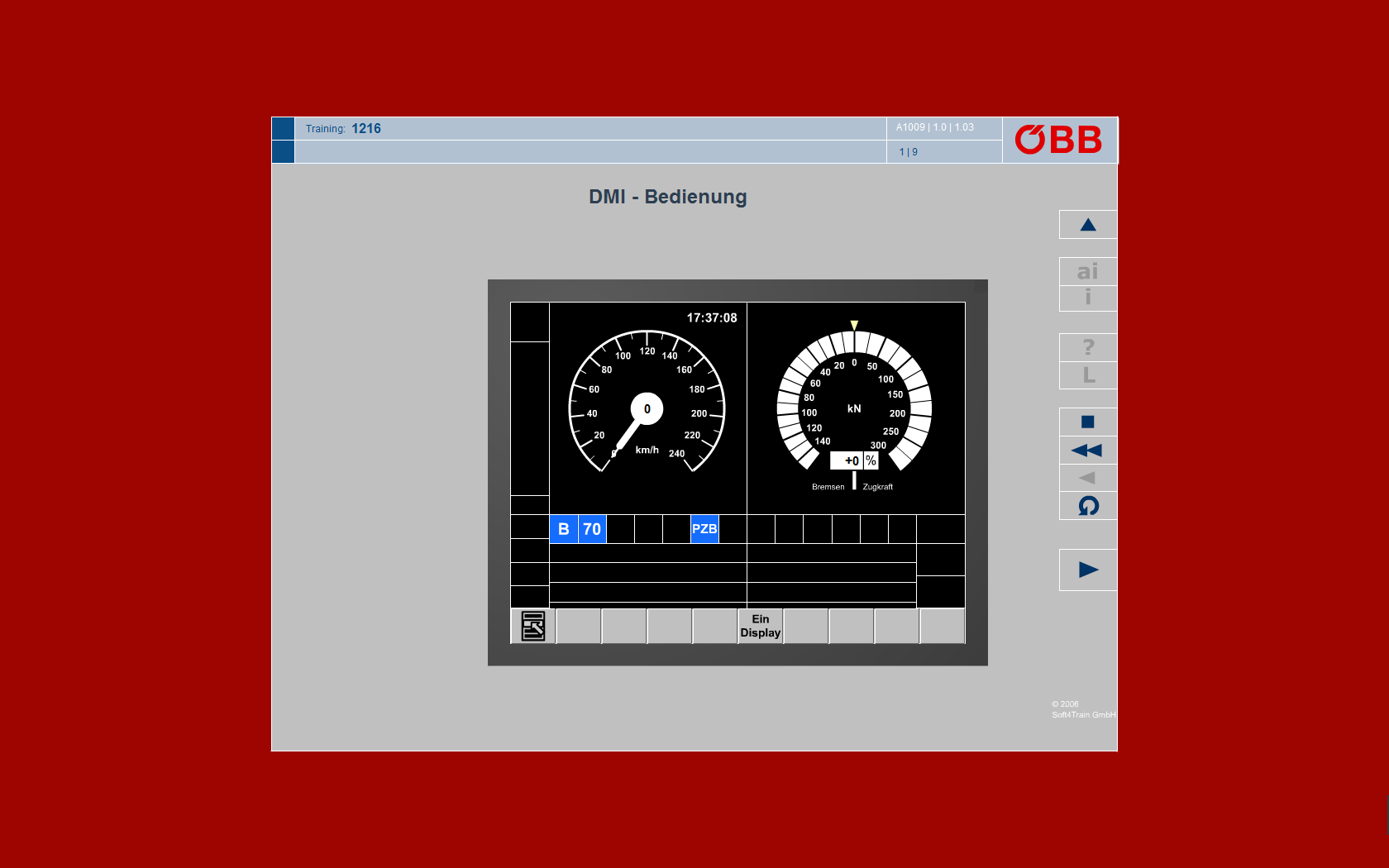Click the 'Zugkraft' label

click(878, 487)
